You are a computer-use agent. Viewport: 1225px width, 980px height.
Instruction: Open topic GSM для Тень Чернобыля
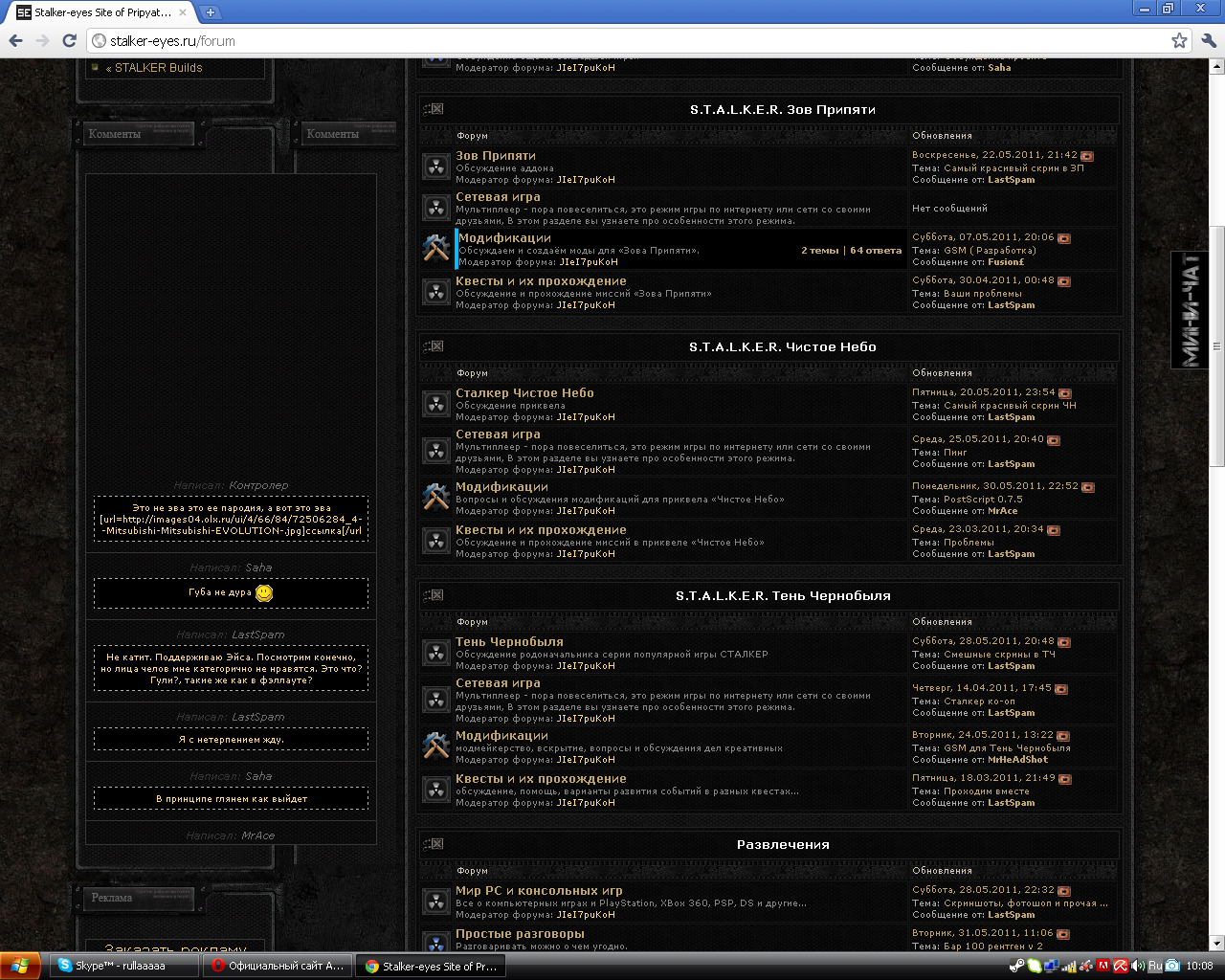click(1007, 748)
